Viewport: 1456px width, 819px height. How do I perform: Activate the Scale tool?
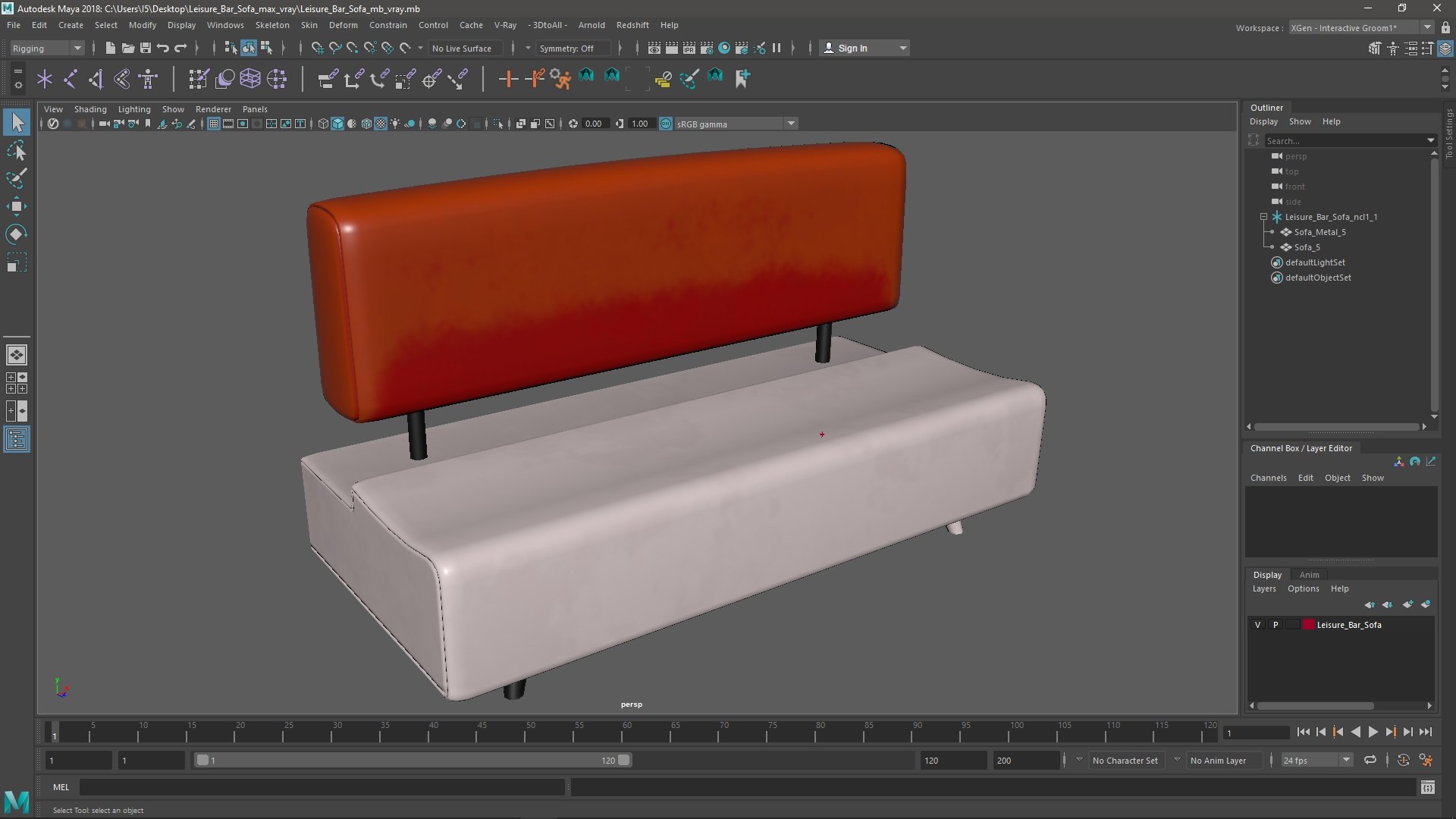(x=17, y=262)
